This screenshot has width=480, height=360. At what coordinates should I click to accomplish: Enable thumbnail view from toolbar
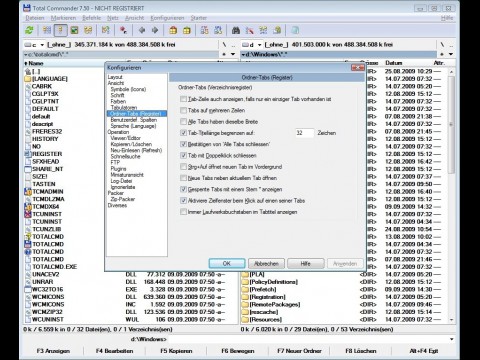pos(74,30)
